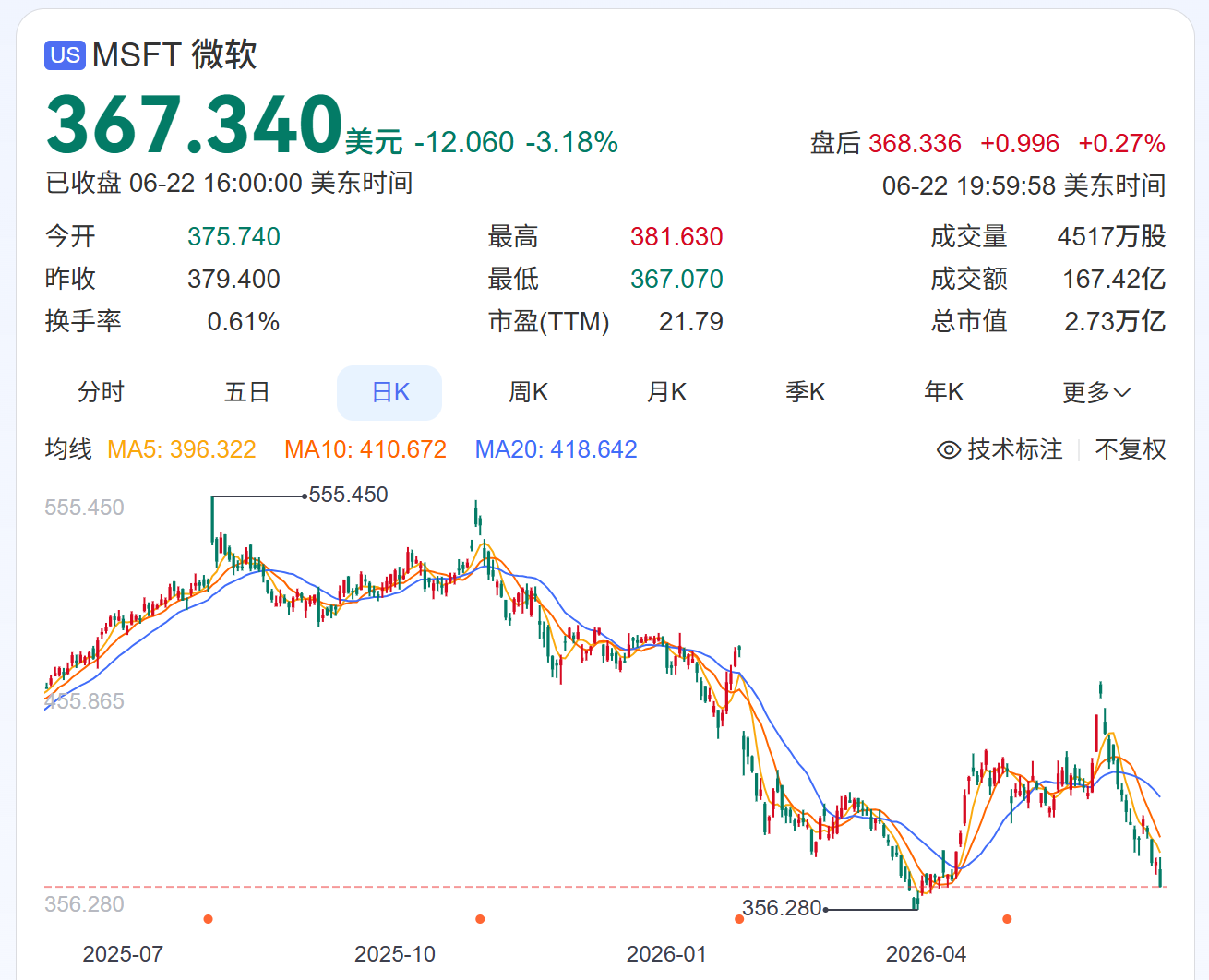Click the MSFT 微软 stock title
This screenshot has height=980, width=1209.
(174, 55)
